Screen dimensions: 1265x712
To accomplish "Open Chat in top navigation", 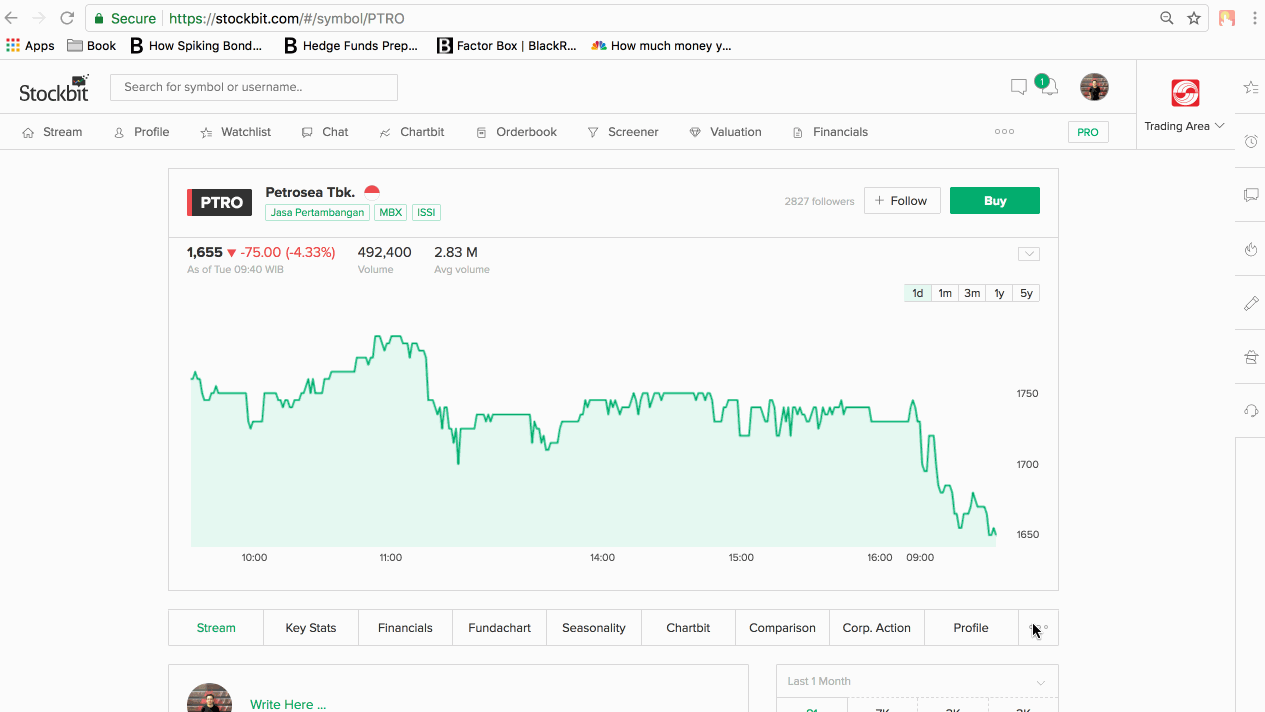I will tap(325, 132).
